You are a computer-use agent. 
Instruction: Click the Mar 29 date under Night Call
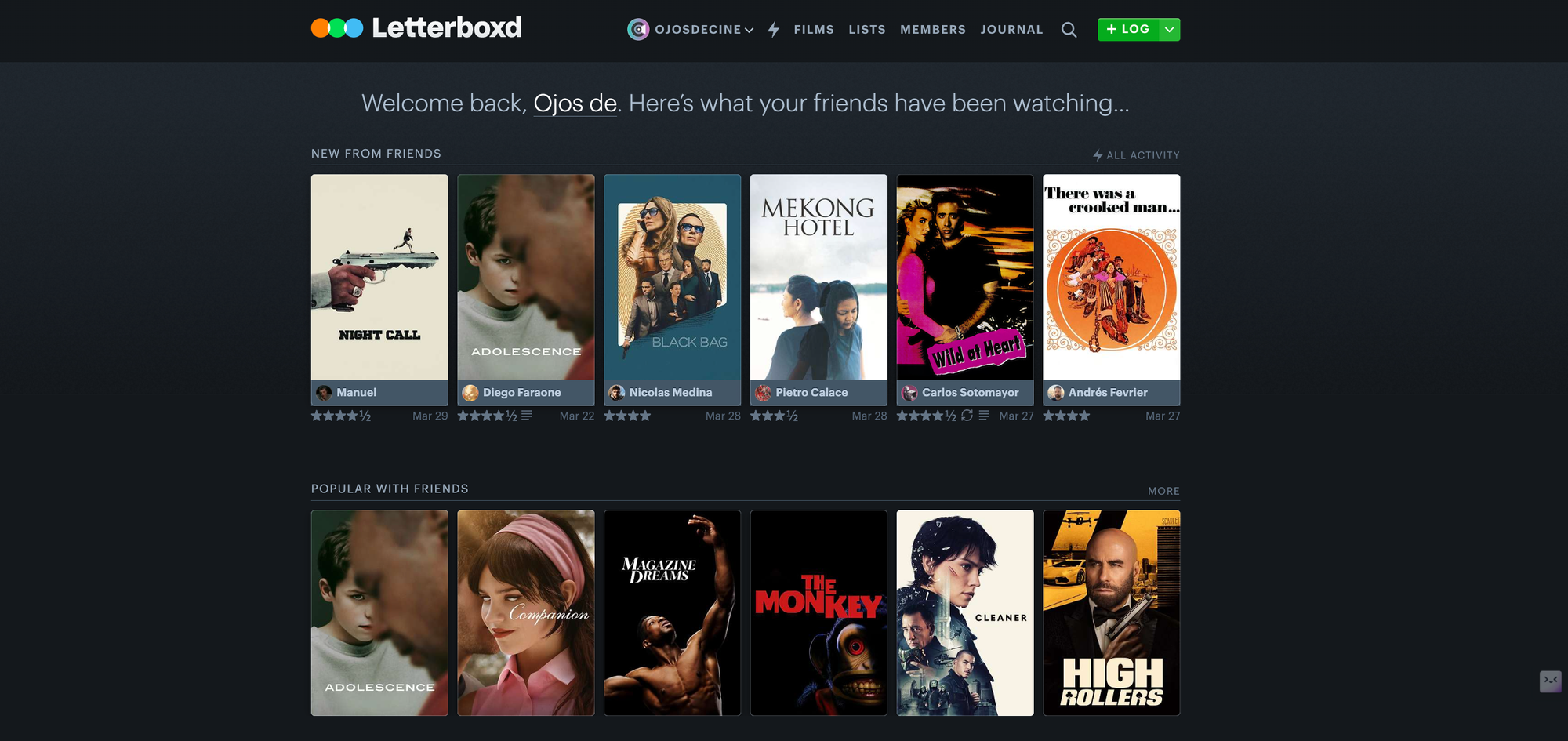430,416
